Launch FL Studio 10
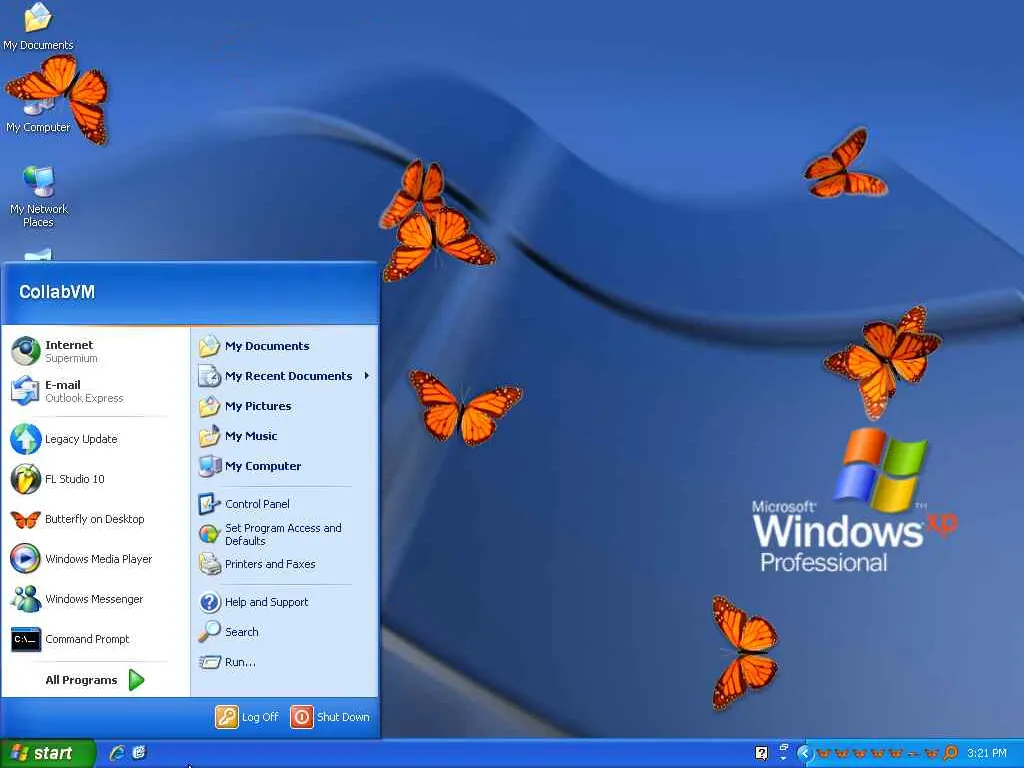Viewport: 1024px width, 768px height. tap(95, 479)
